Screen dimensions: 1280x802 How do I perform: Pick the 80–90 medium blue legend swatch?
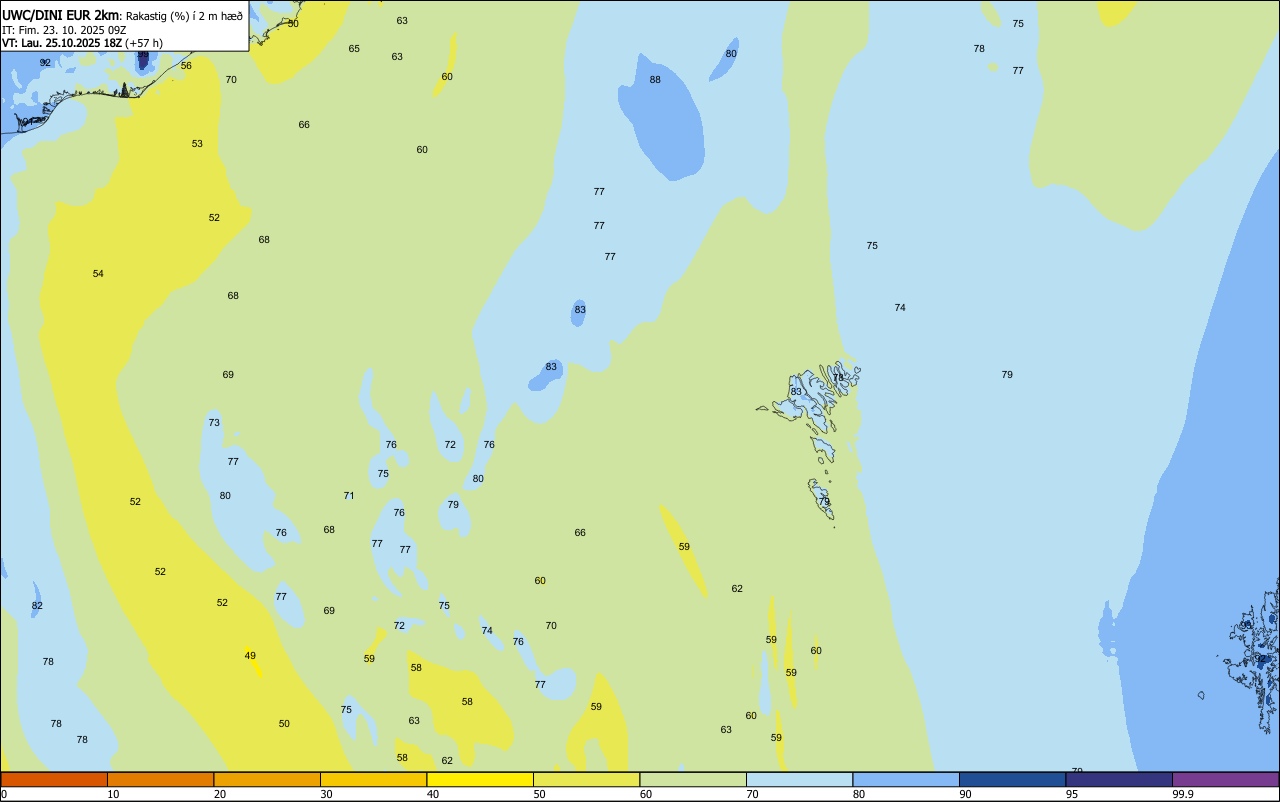[x=906, y=779]
